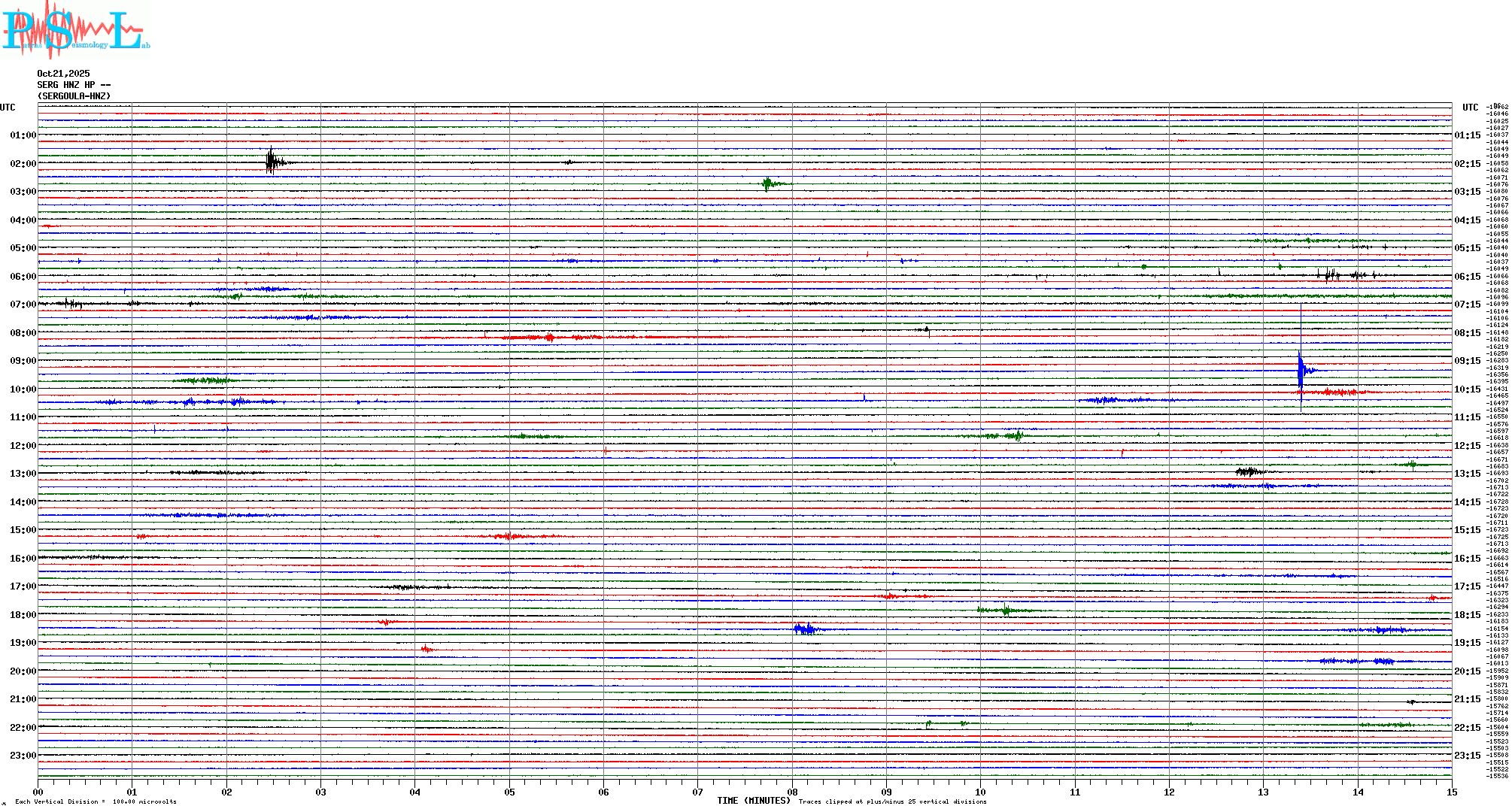This screenshot has height=812, width=1512.
Task: Click the 20:15 label on right axis
Action: point(1467,671)
